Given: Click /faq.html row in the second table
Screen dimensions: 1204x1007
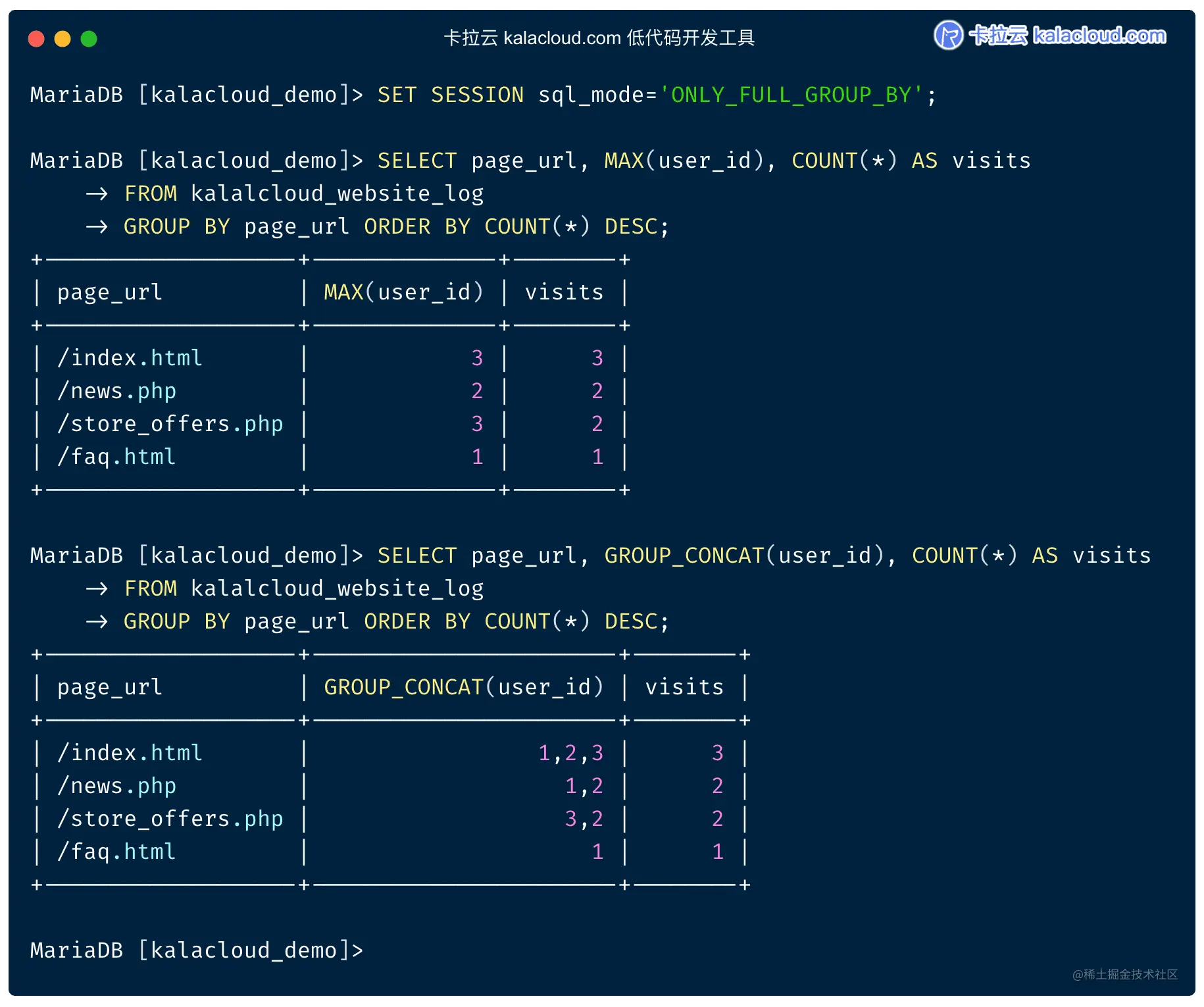Looking at the screenshot, I should coord(391,852).
